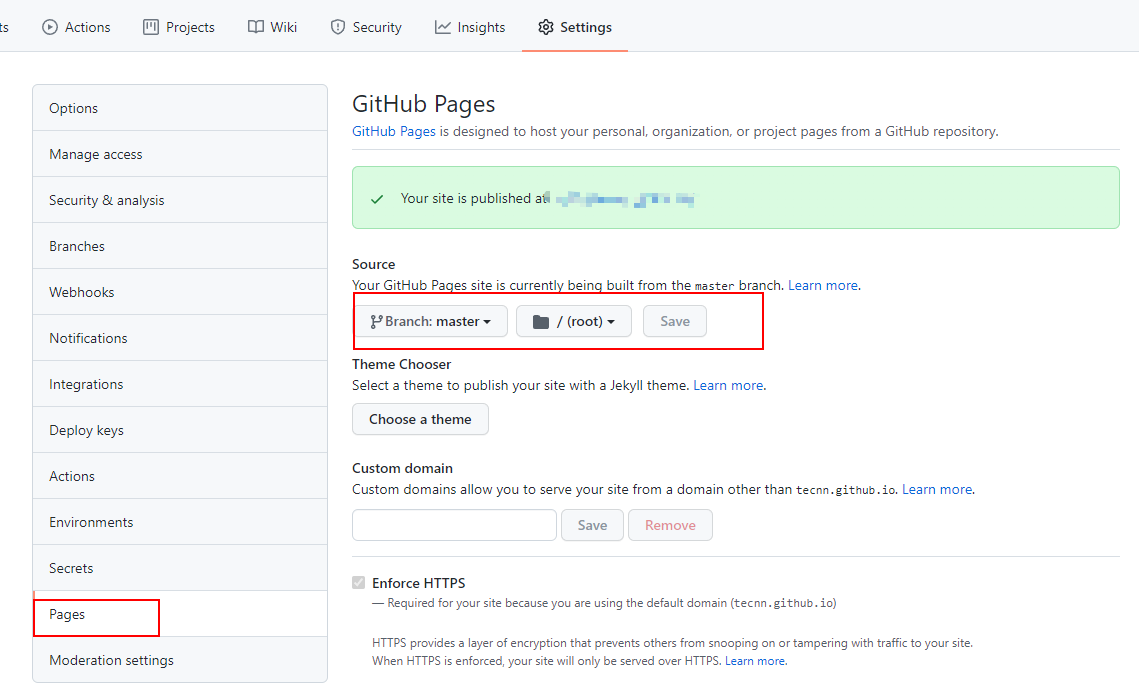
Task: Open Manage access in the sidebar
Action: (180, 154)
